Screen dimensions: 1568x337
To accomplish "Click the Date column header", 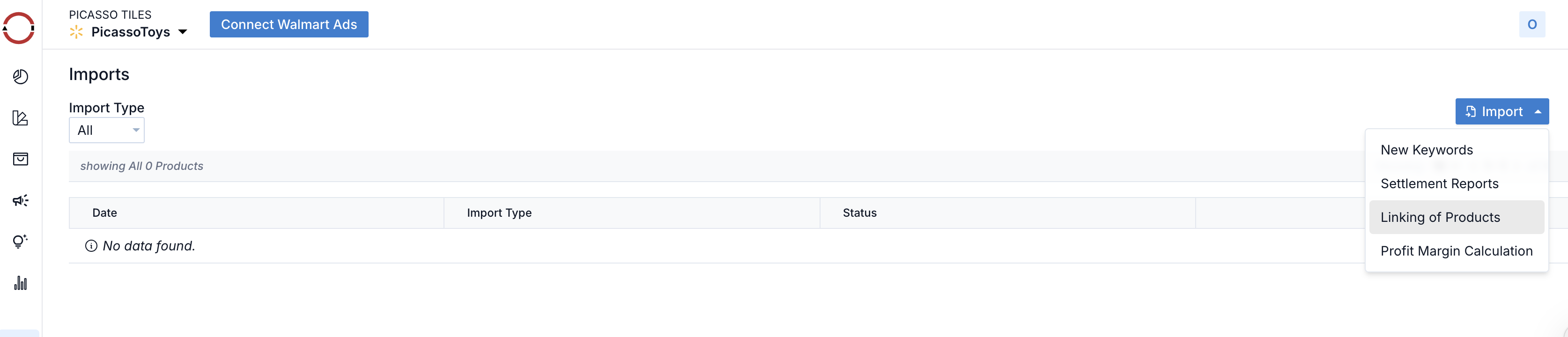I will tap(105, 213).
